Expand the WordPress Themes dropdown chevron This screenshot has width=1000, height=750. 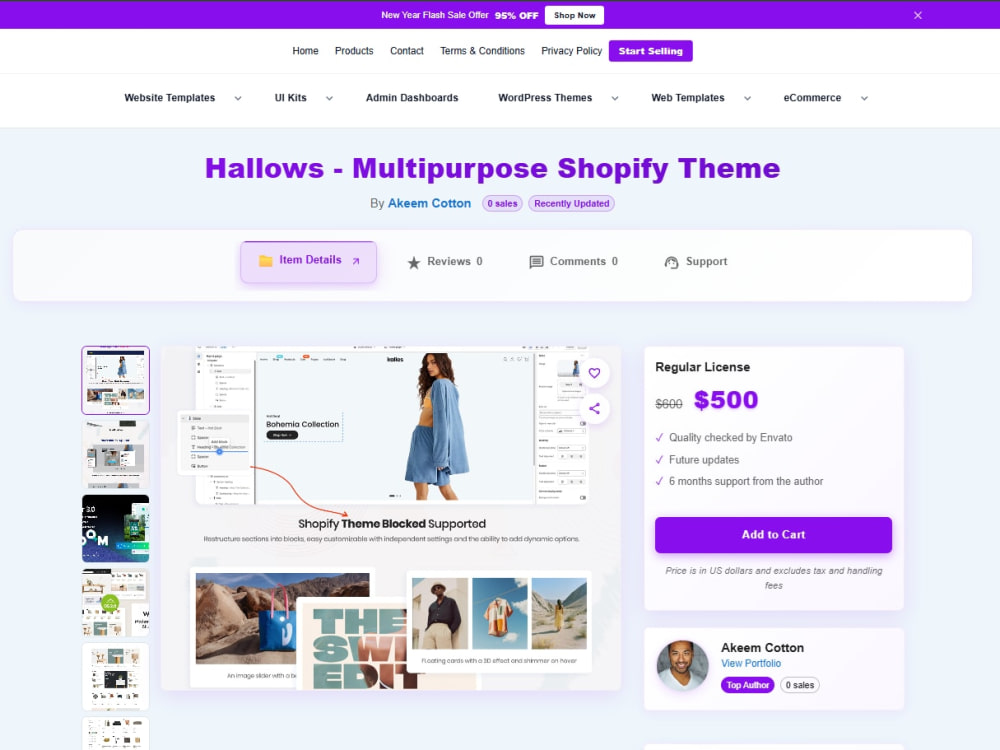click(615, 98)
